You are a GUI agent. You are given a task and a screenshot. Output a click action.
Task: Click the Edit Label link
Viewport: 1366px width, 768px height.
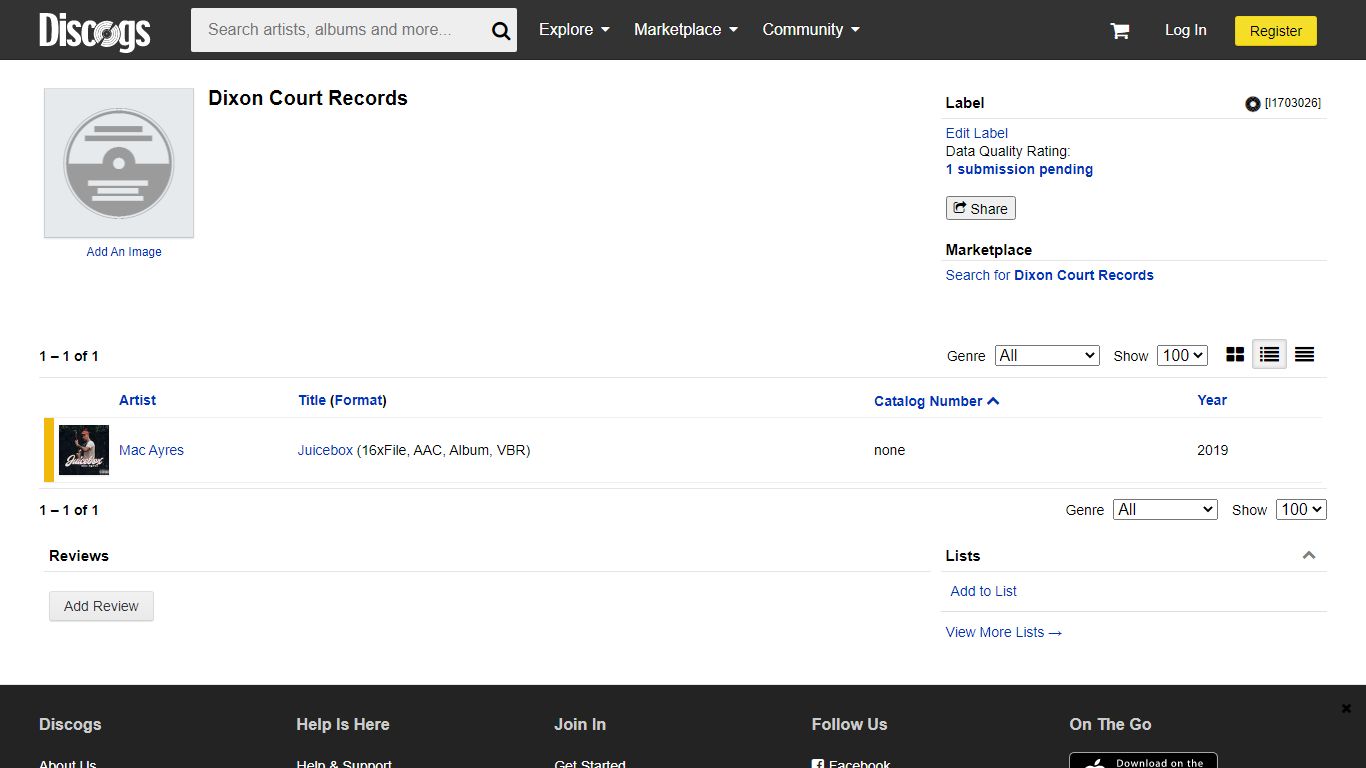pos(976,133)
